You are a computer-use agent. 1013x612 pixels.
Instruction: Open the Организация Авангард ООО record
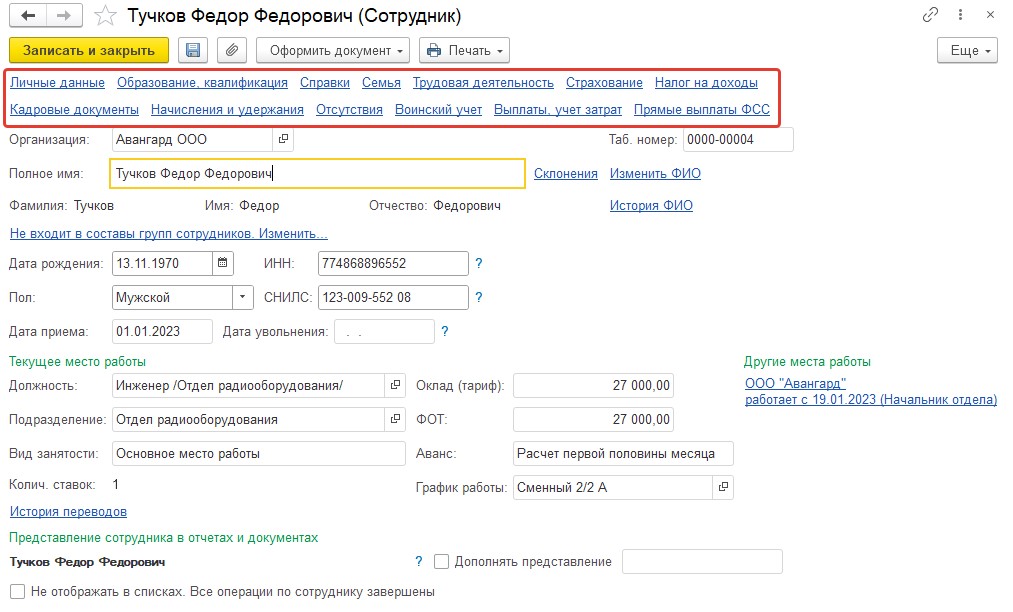coord(283,139)
